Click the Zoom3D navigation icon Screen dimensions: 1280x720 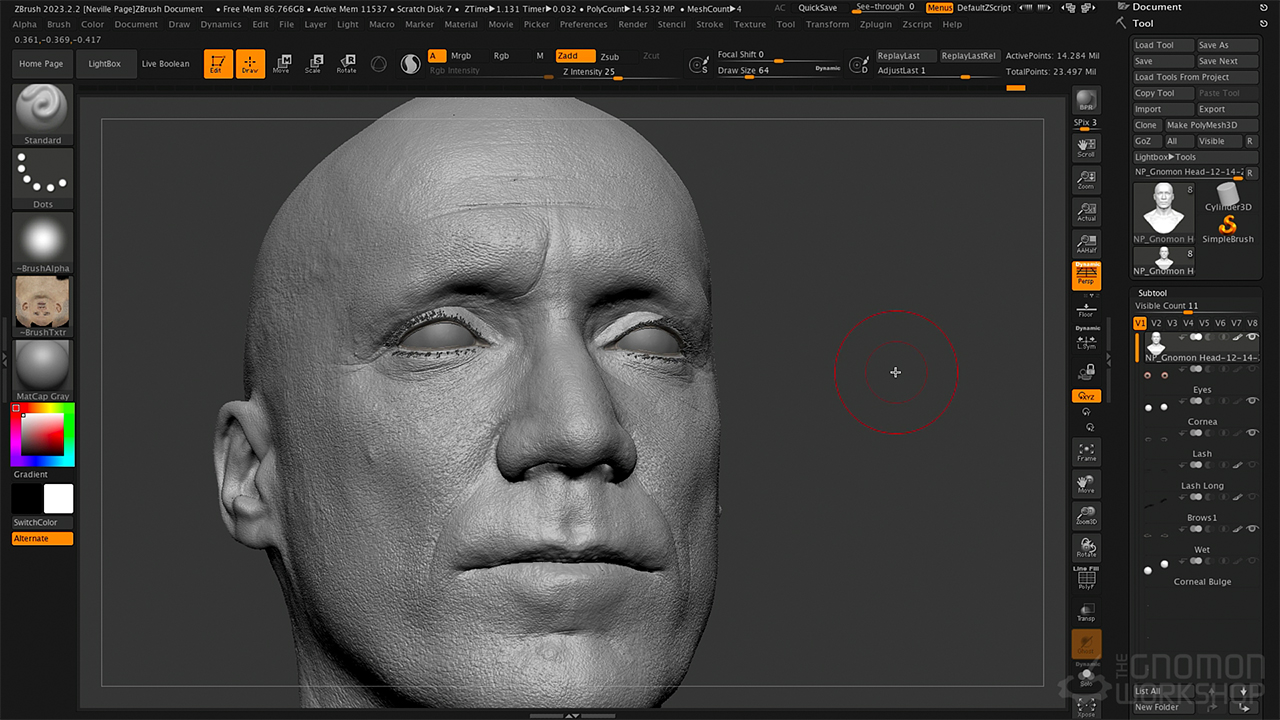point(1086,515)
